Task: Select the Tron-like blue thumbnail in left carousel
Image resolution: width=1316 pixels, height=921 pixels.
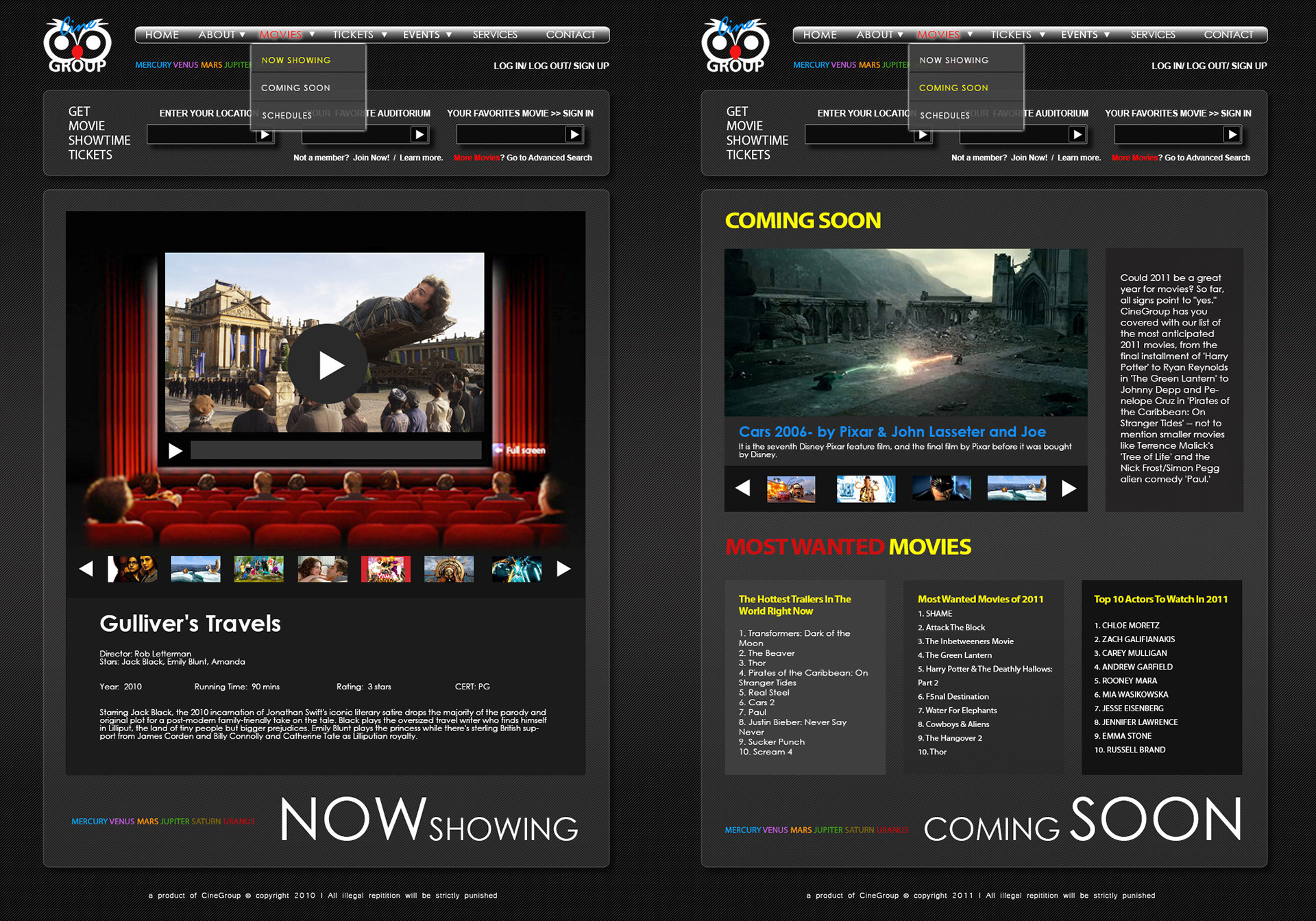Action: 517,569
